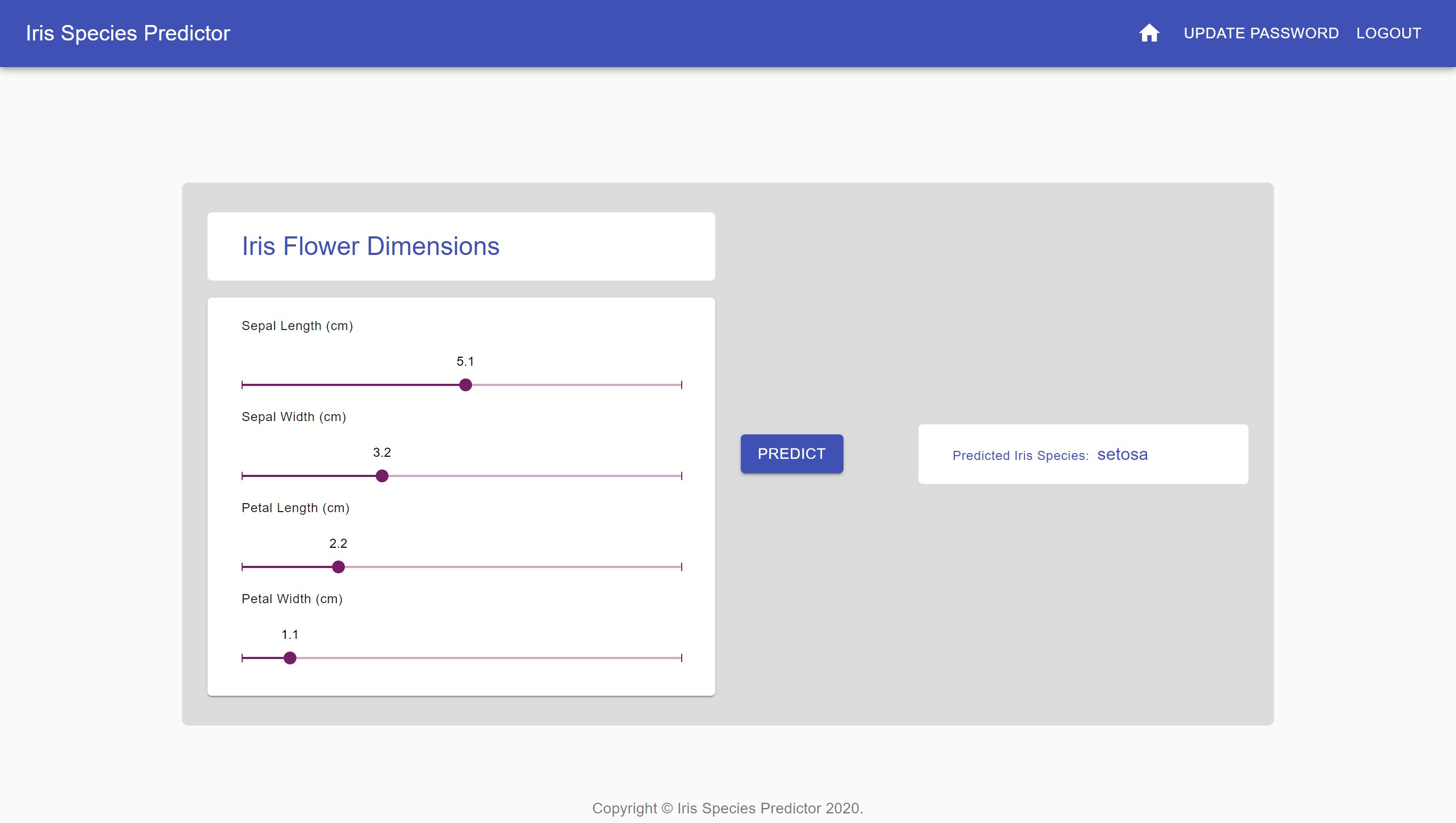Click the Iris Flower Dimensions heading
This screenshot has width=1456, height=823.
click(x=370, y=246)
